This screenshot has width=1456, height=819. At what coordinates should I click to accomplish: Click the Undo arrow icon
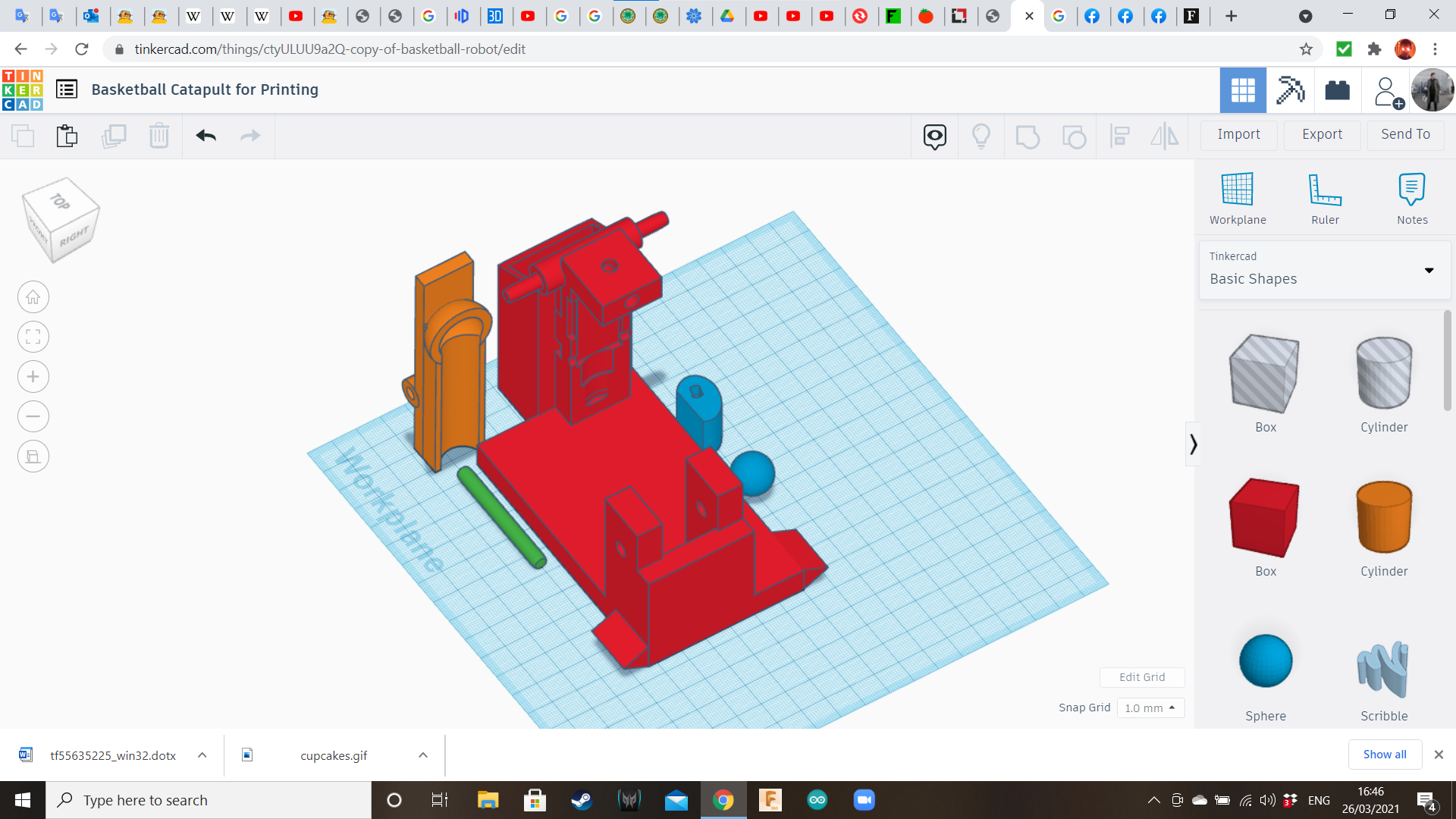coord(206,136)
